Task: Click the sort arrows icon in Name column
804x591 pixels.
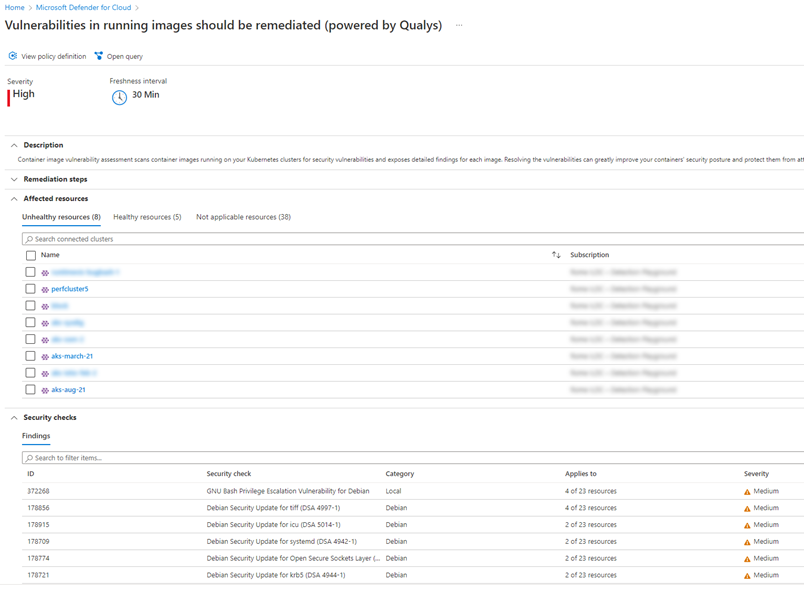Action: click(x=556, y=255)
